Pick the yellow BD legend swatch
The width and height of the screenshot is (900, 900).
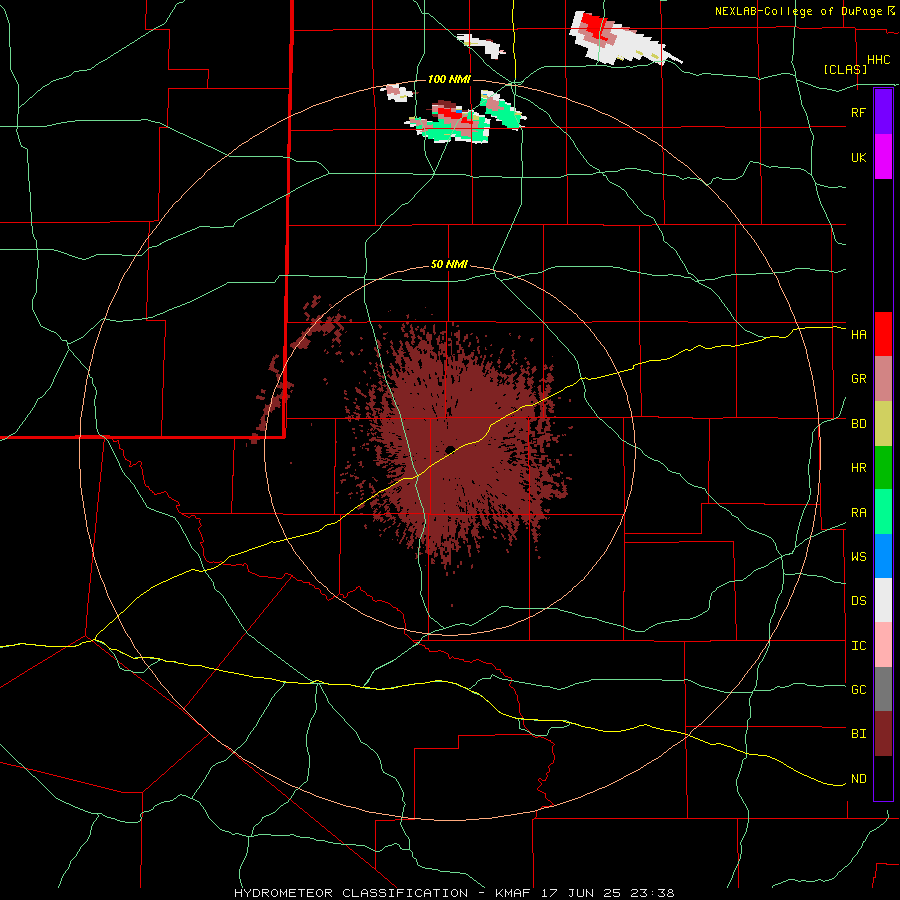[x=883, y=423]
